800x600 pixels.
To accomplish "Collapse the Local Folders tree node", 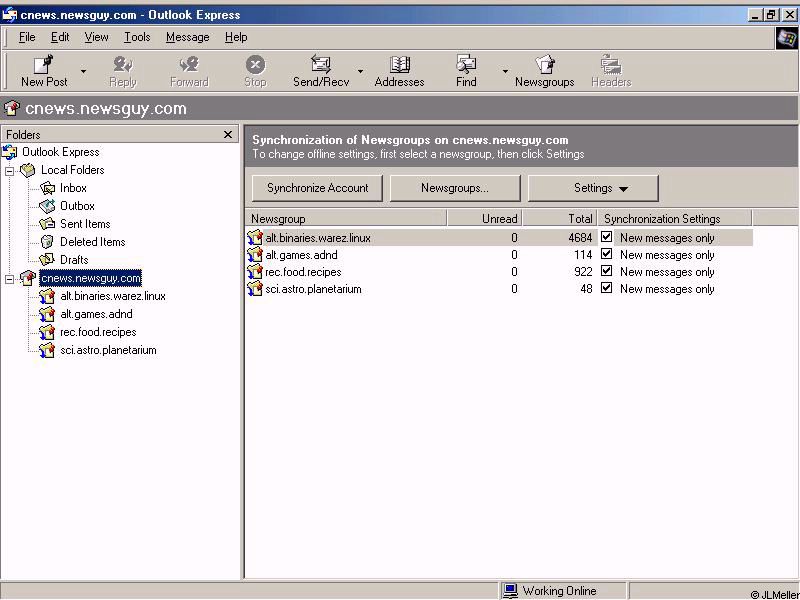I will coord(10,170).
